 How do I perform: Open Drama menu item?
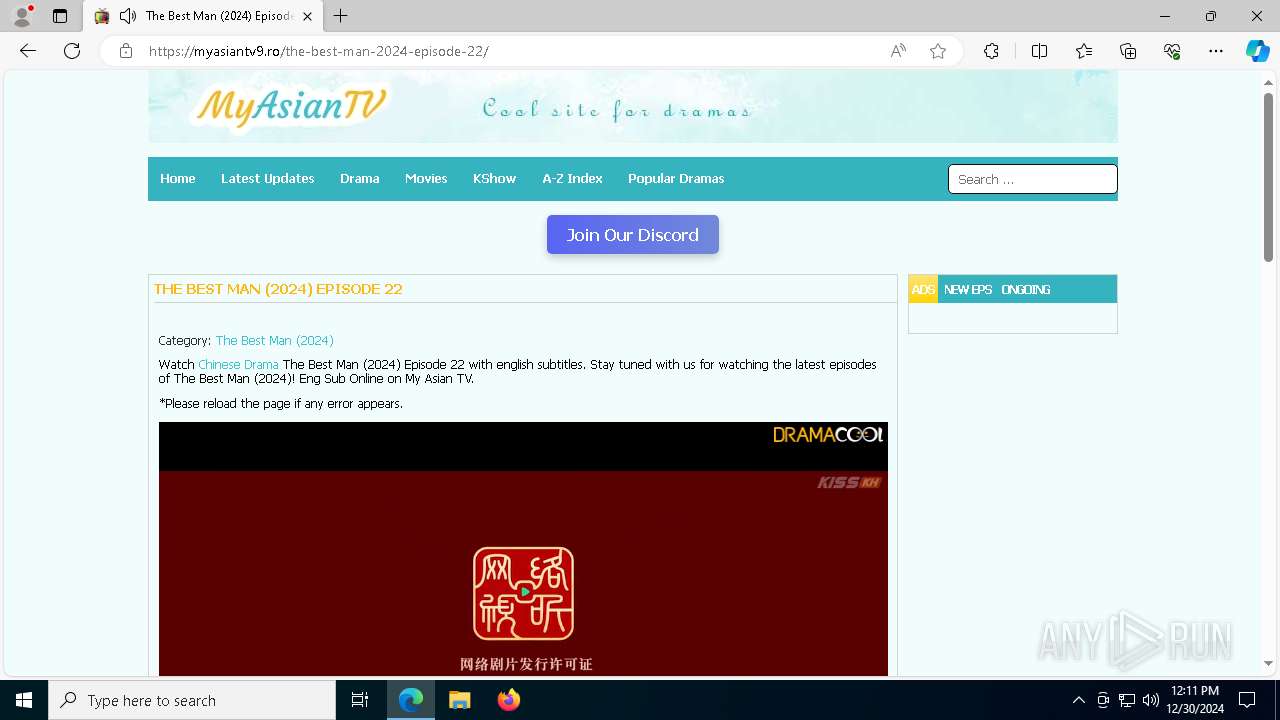(x=359, y=178)
